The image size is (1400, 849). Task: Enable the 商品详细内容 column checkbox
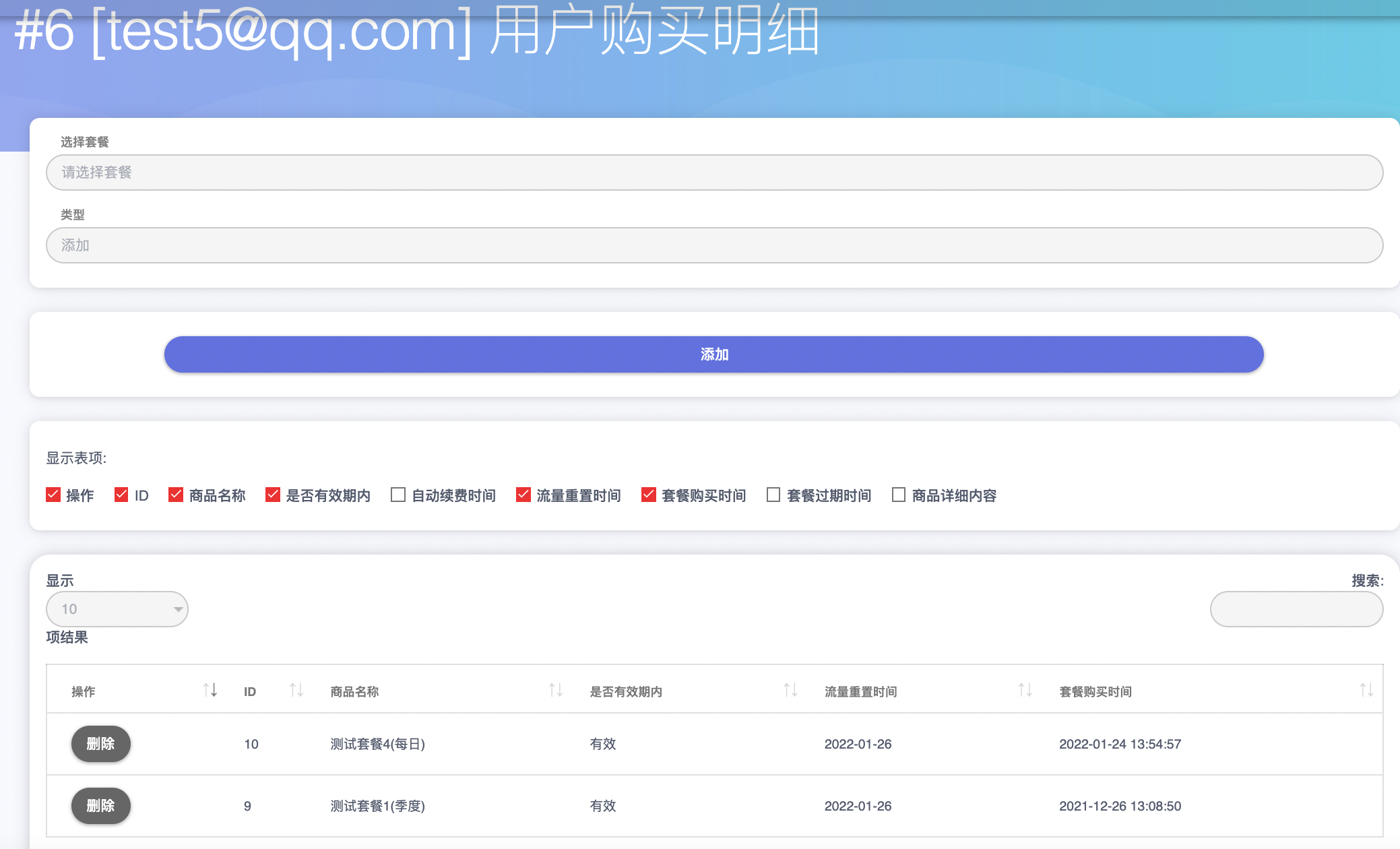click(898, 495)
